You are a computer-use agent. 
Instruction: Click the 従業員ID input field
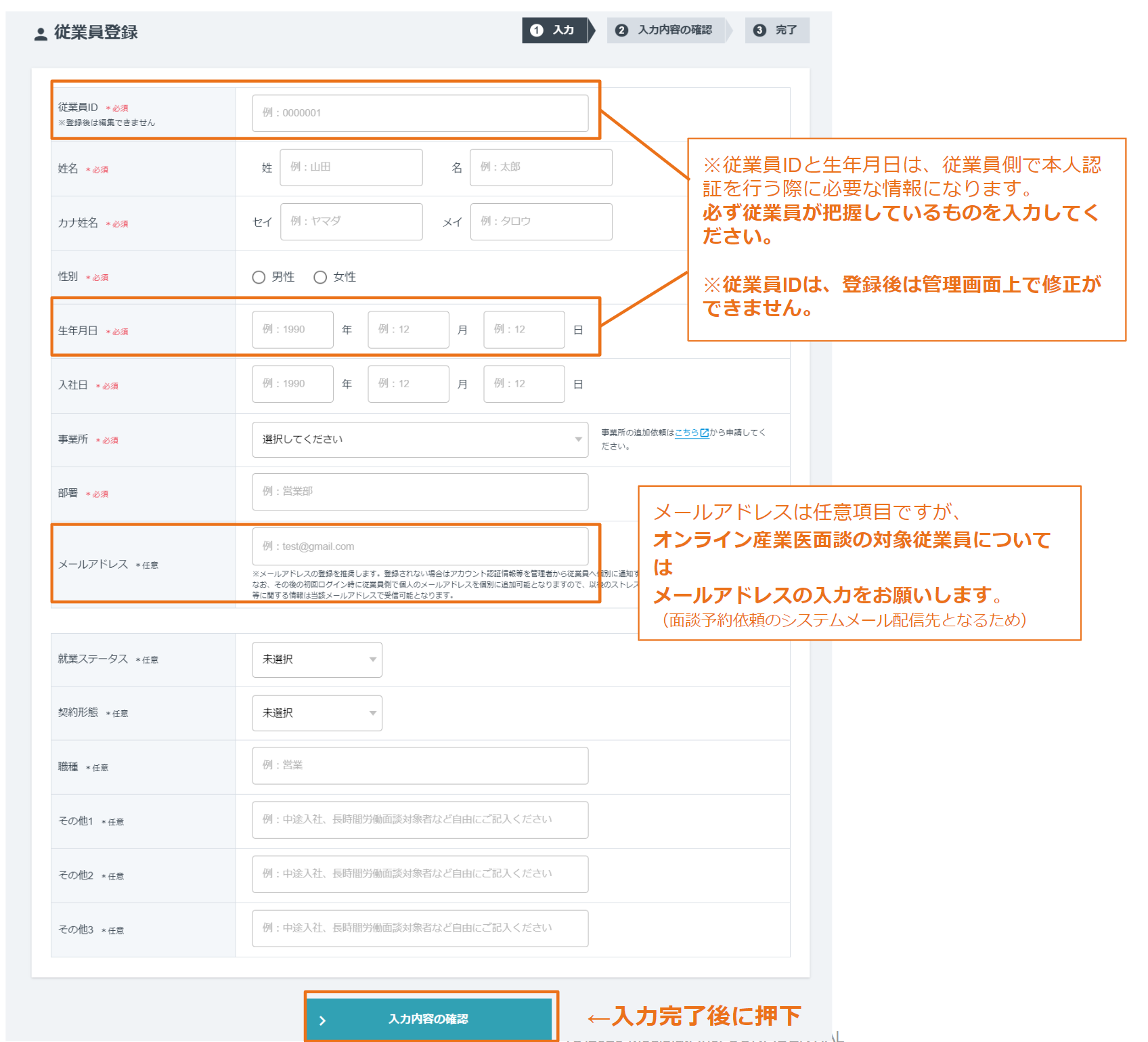click(x=420, y=113)
